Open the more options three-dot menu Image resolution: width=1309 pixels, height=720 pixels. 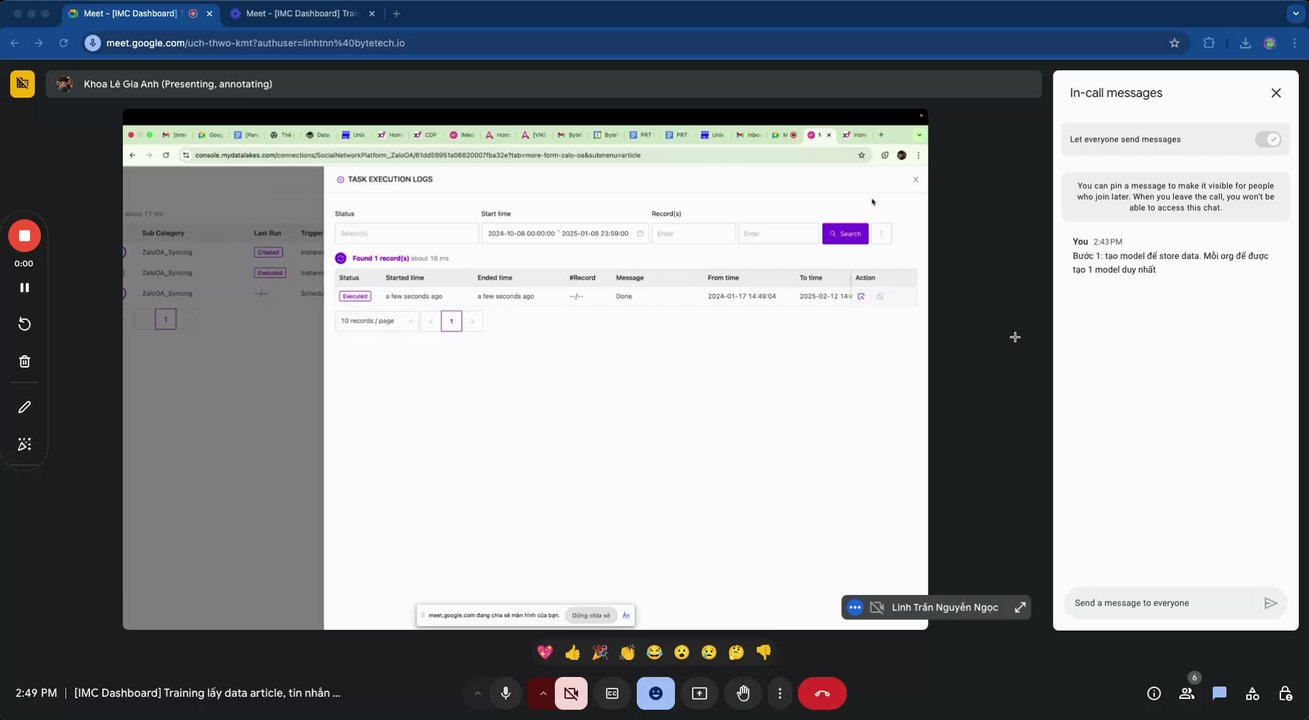coord(780,693)
